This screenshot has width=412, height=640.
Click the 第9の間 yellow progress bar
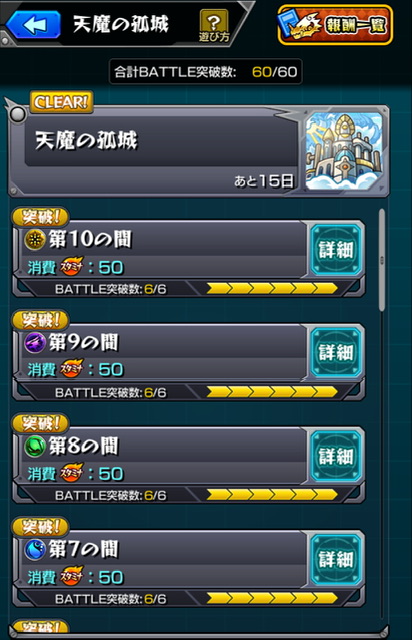pyautogui.click(x=272, y=392)
